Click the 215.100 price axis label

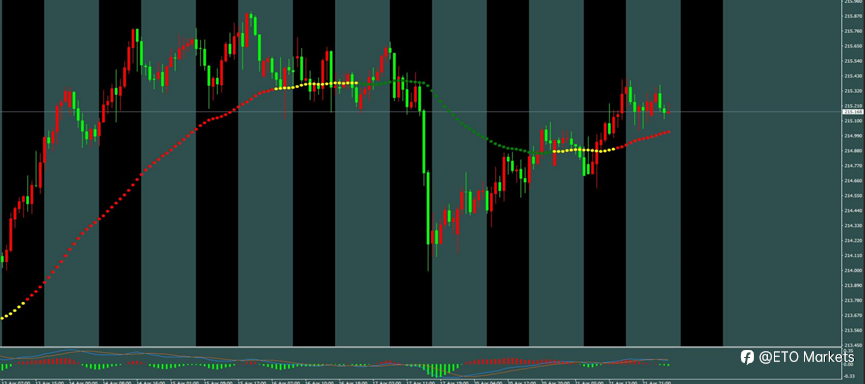(x=853, y=121)
